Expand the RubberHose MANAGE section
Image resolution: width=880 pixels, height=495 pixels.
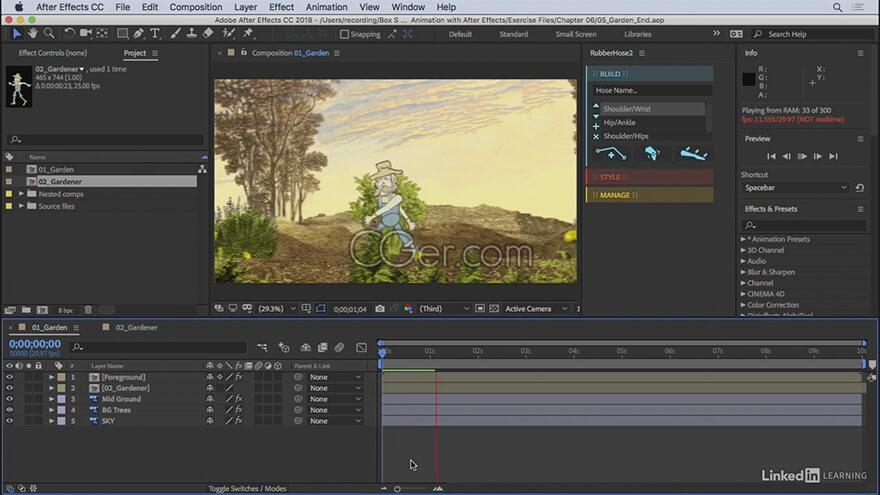(x=650, y=195)
